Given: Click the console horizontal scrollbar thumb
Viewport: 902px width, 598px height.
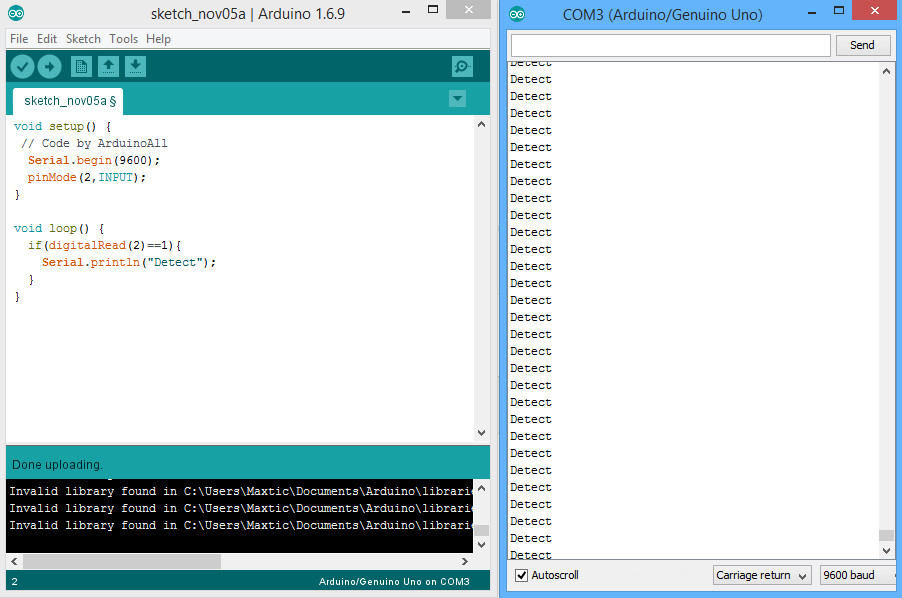Looking at the screenshot, I should coord(121,562).
